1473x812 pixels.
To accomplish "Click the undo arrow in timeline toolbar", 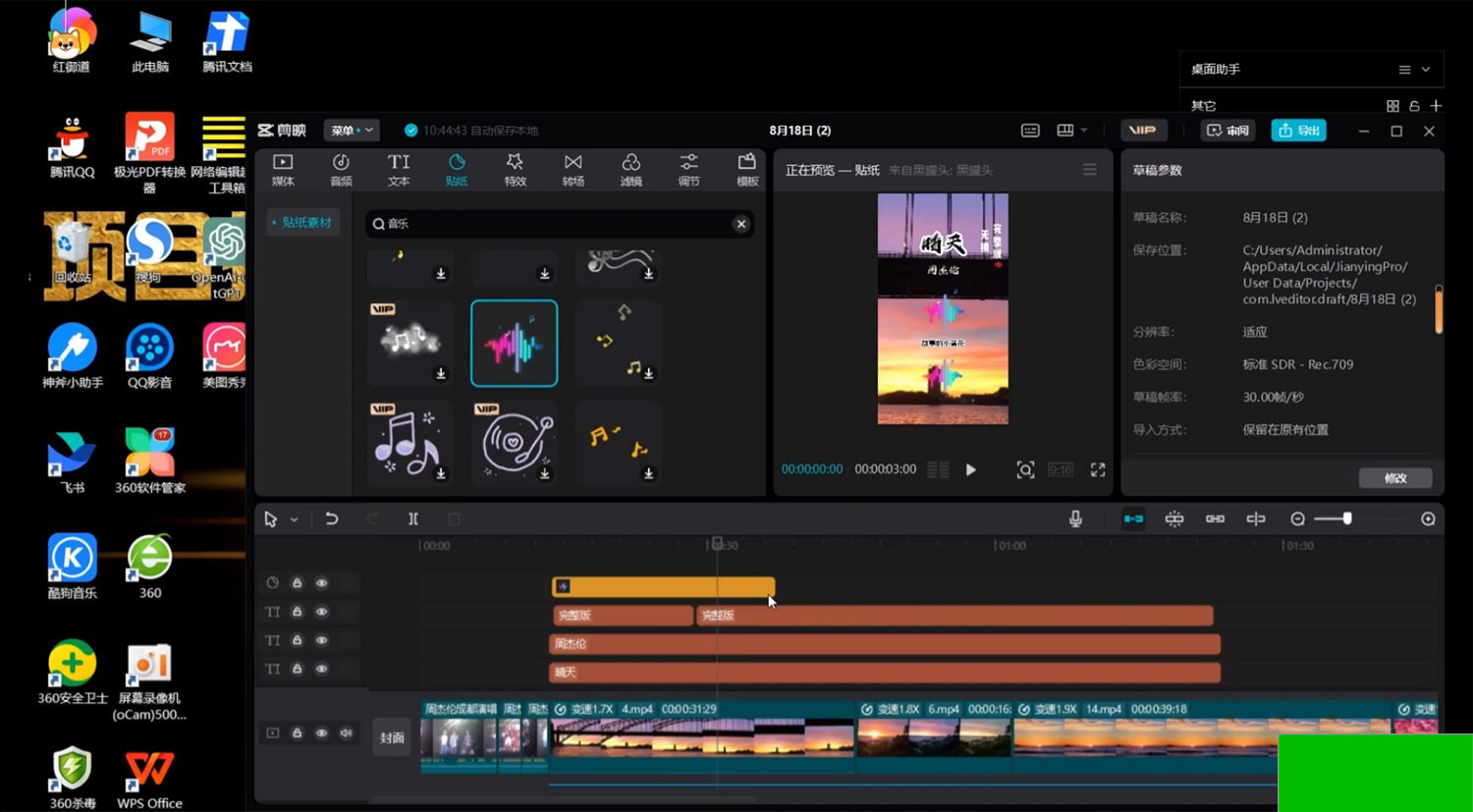I will click(332, 518).
